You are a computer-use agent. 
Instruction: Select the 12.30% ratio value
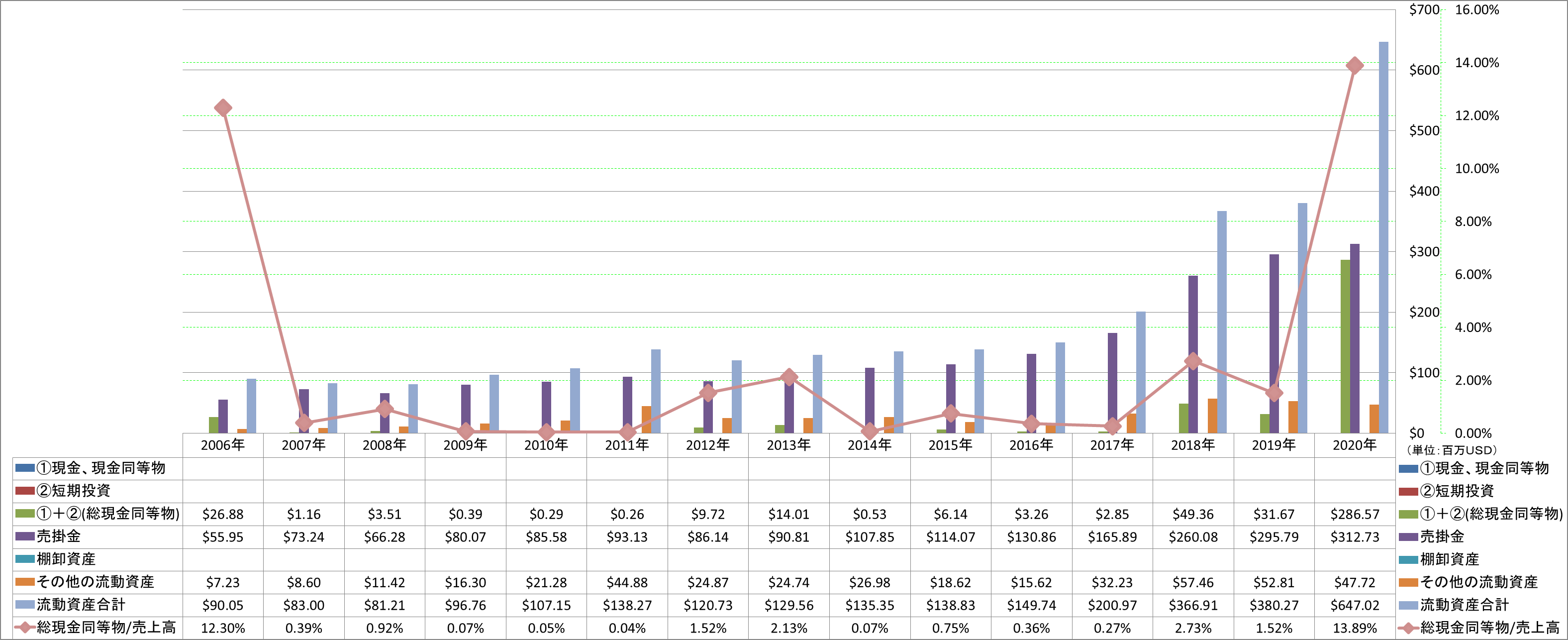(x=223, y=628)
